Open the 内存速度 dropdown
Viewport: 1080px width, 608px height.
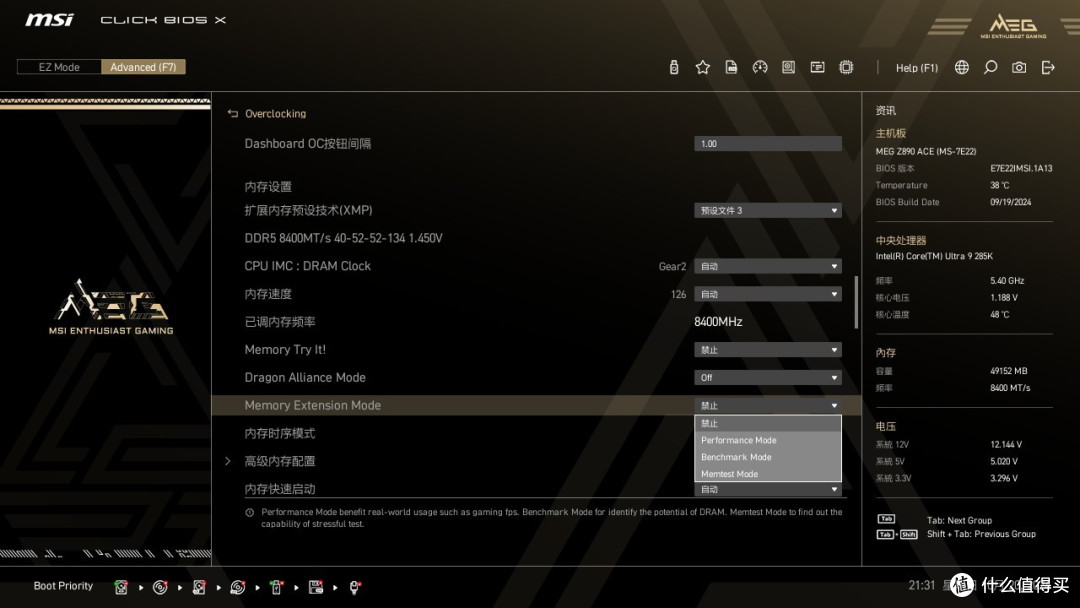pyautogui.click(x=767, y=294)
